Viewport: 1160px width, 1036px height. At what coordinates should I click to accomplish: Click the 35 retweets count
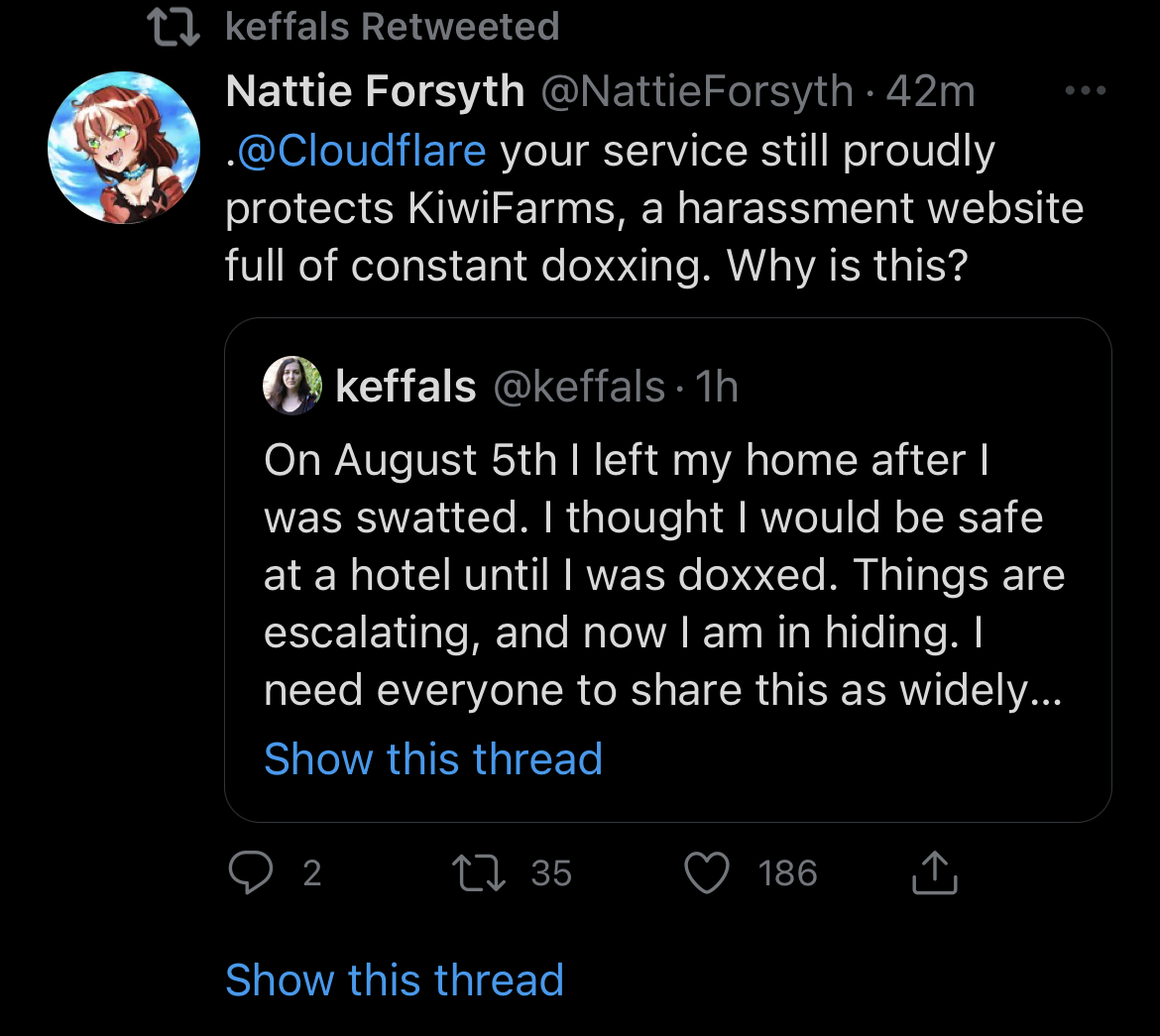pyautogui.click(x=551, y=873)
